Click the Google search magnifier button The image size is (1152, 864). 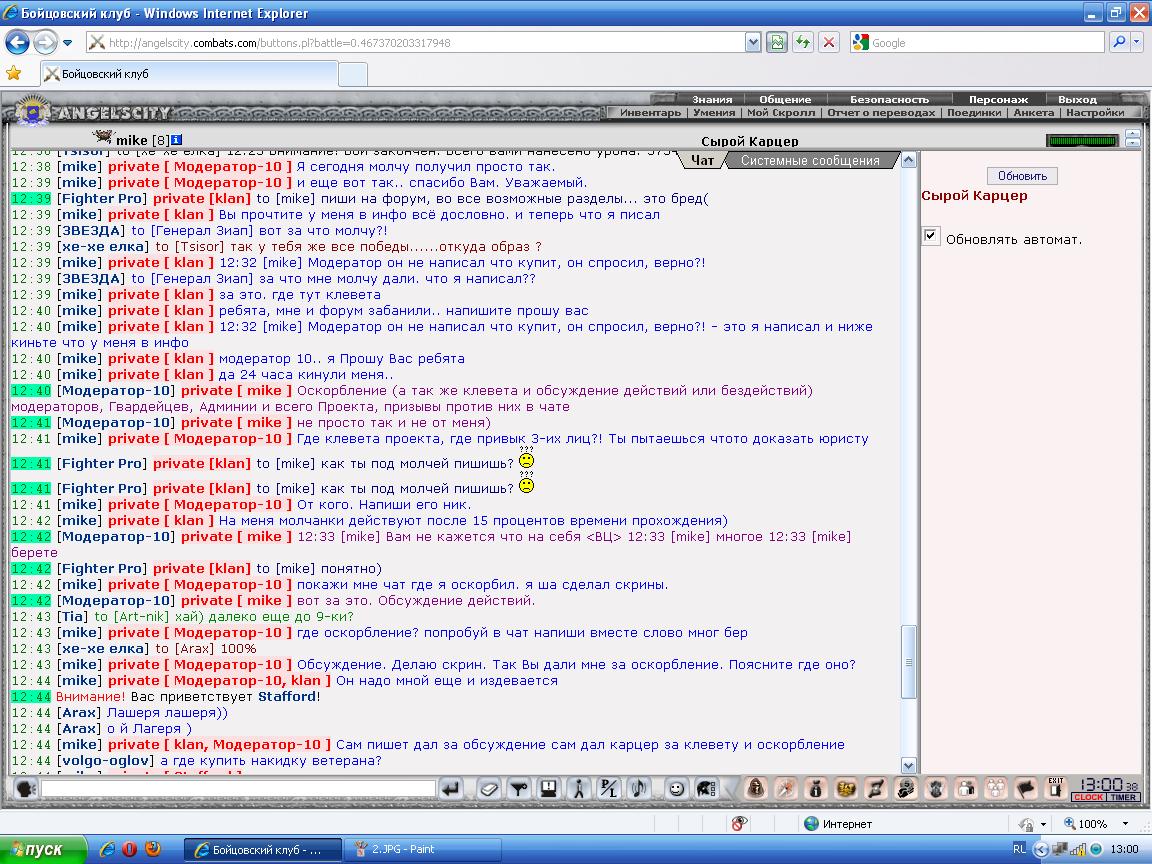coord(1119,42)
